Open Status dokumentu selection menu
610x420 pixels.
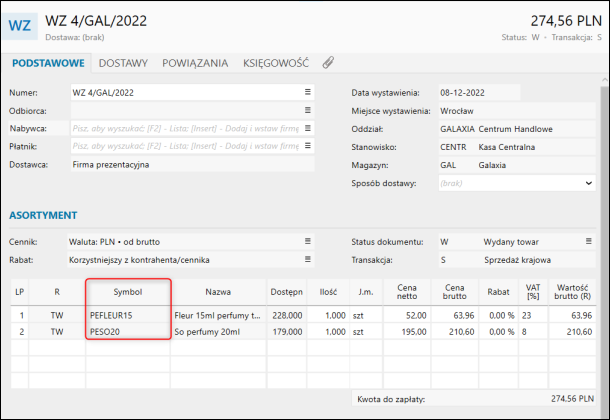coord(589,242)
